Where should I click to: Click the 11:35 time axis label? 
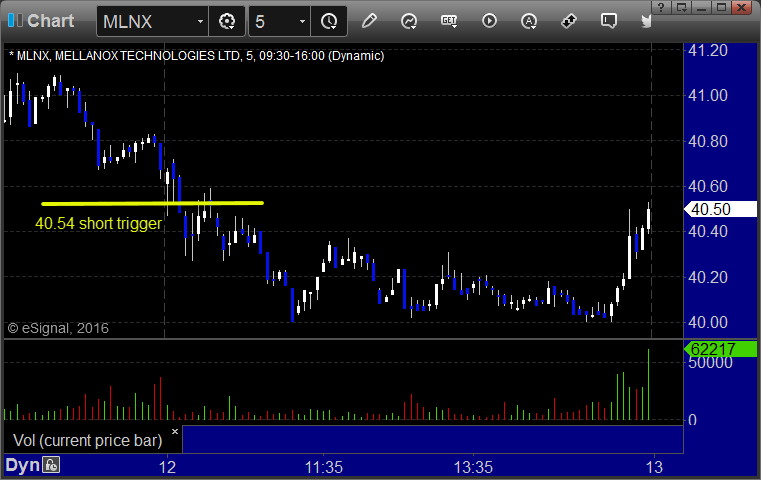324,467
